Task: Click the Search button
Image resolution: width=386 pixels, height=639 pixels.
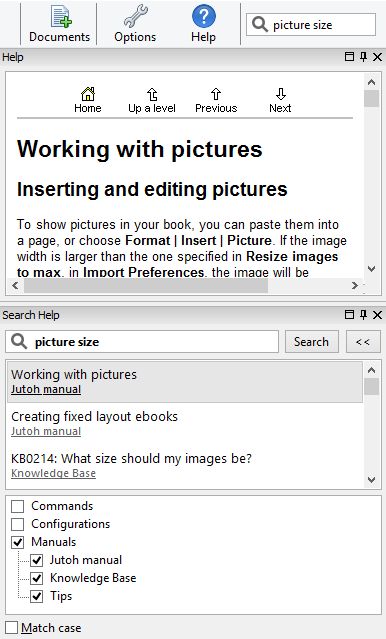Action: [311, 342]
